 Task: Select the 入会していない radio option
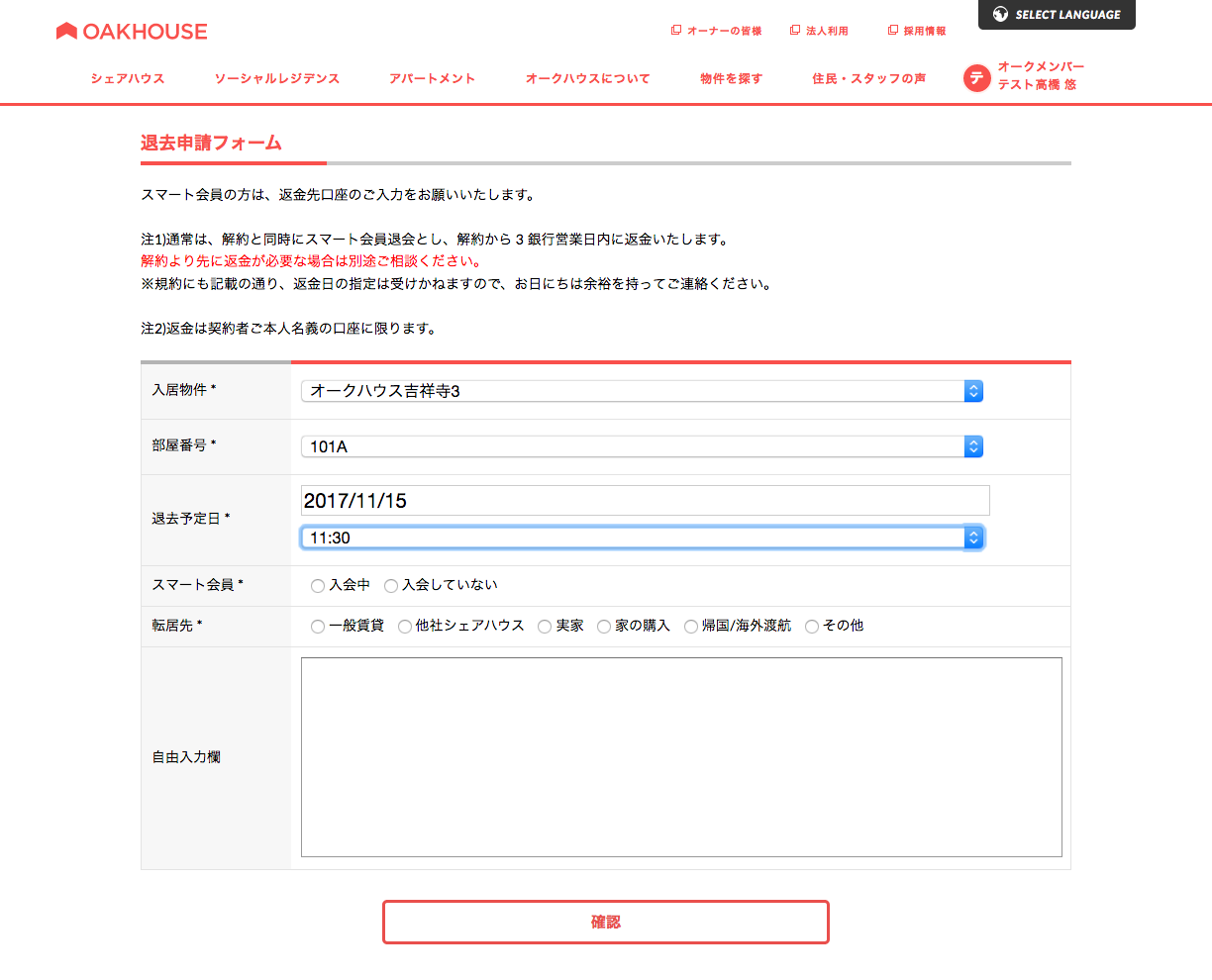(x=391, y=586)
